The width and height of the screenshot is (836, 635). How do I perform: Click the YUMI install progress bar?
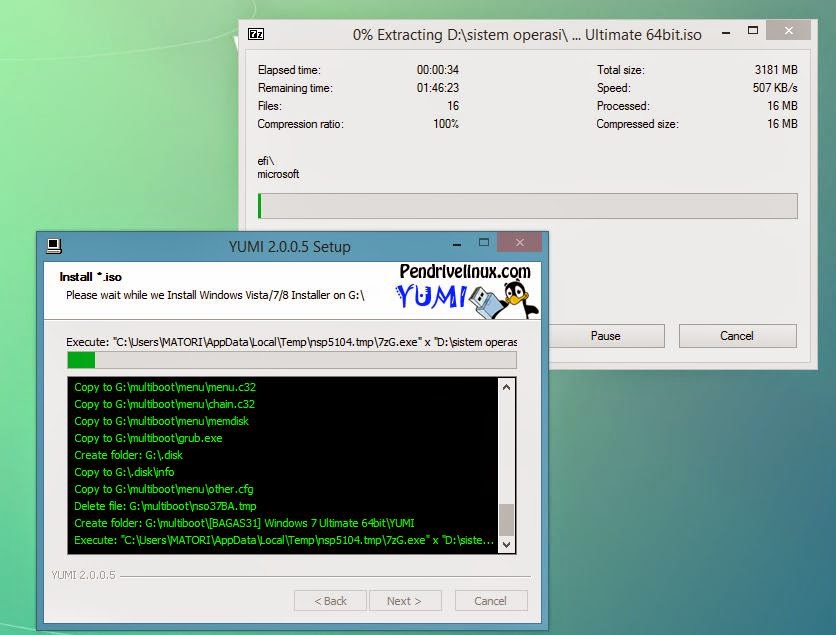tap(292, 360)
